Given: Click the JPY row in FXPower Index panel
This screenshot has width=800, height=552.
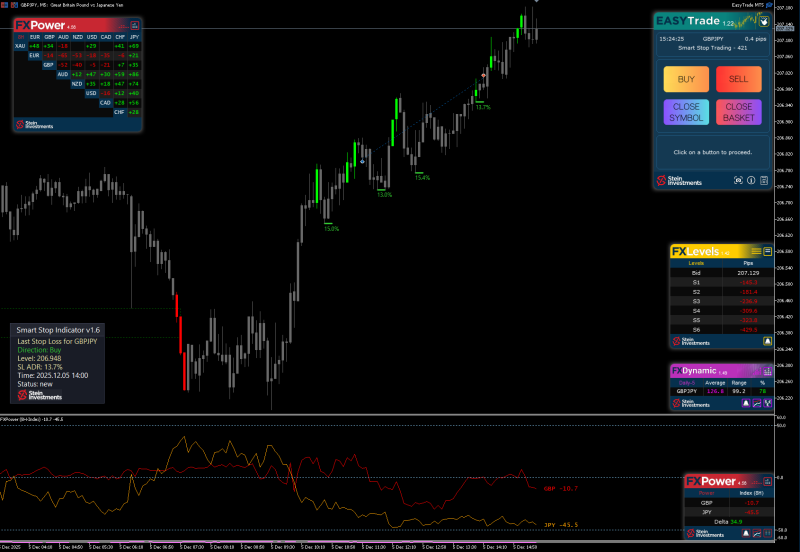Looking at the screenshot, I should pos(729,512).
